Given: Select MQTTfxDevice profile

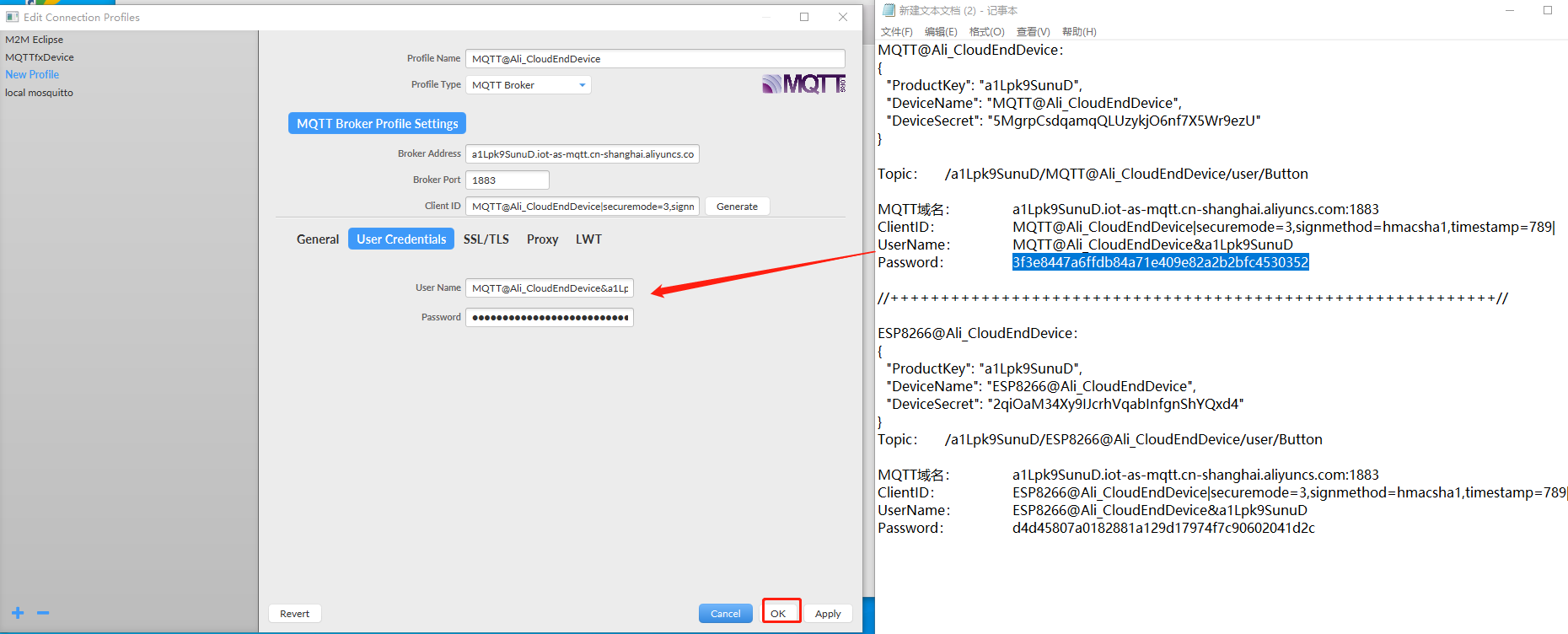Looking at the screenshot, I should pos(40,57).
